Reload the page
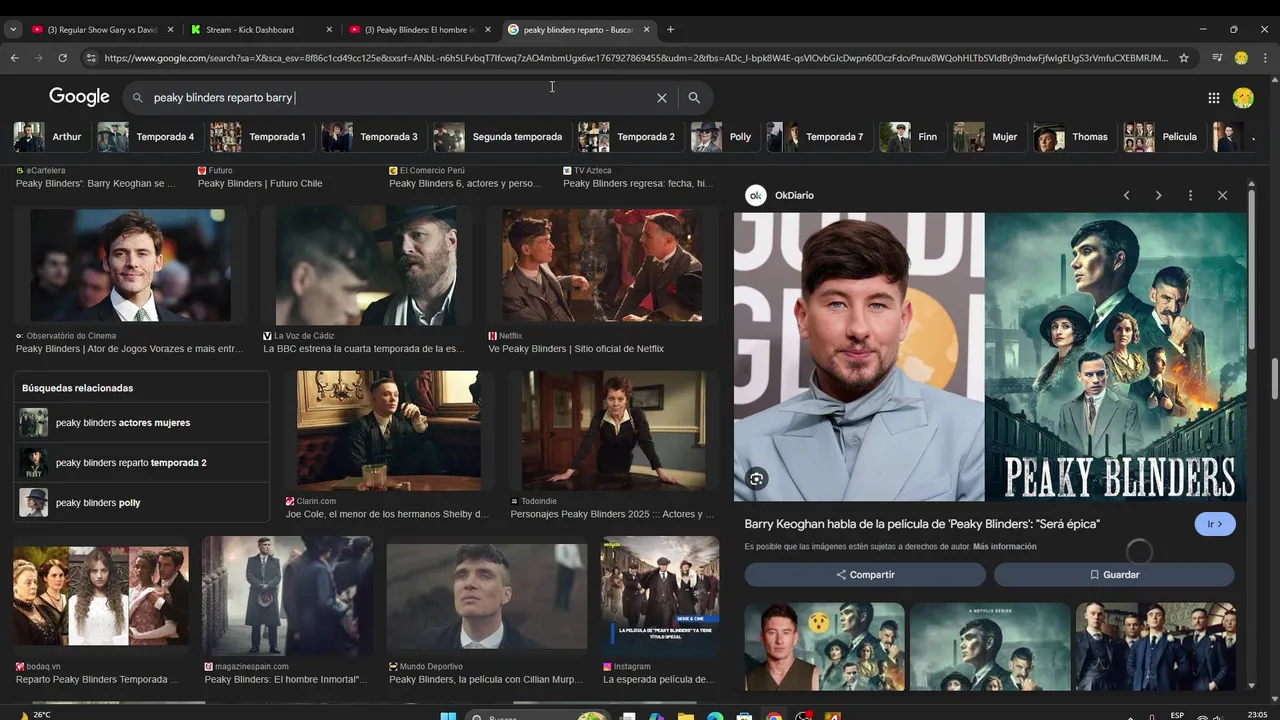The image size is (1280, 720). point(63,58)
